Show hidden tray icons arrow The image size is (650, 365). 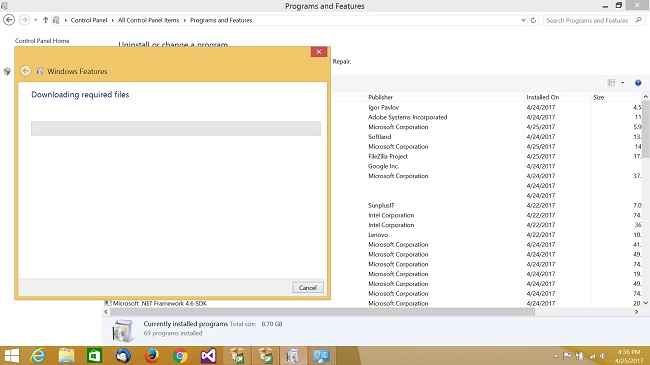coord(555,356)
